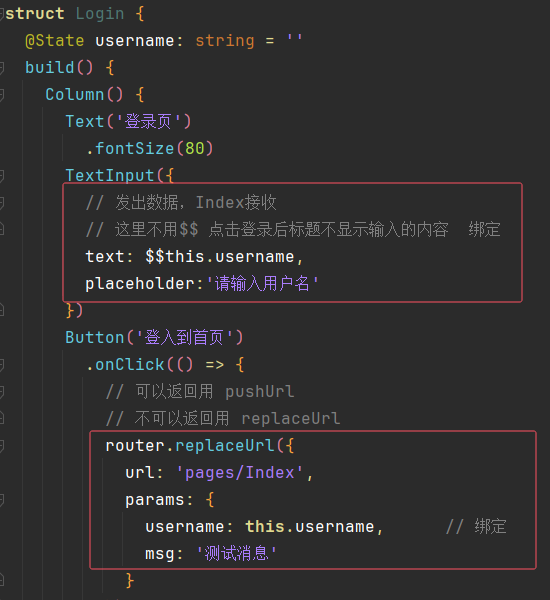Collapse the struct Login fold marker
Screen dimensions: 550x600
(2, 14)
